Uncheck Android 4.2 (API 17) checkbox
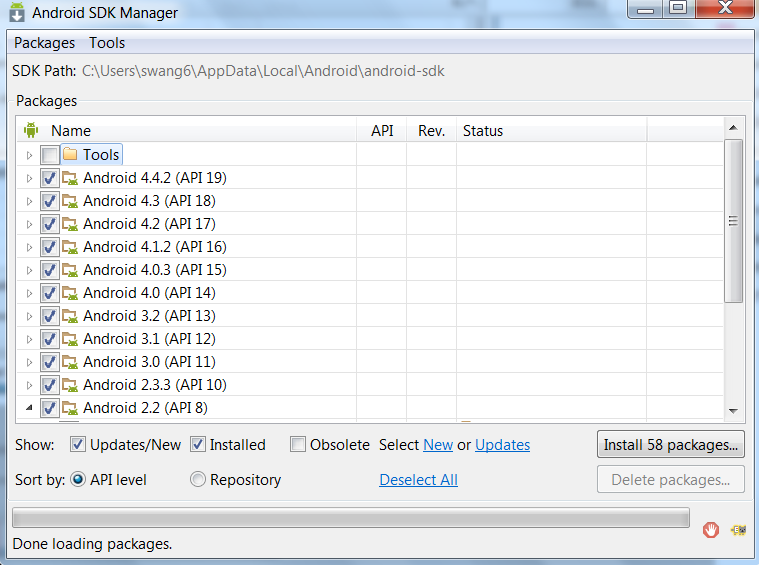 [x=49, y=224]
